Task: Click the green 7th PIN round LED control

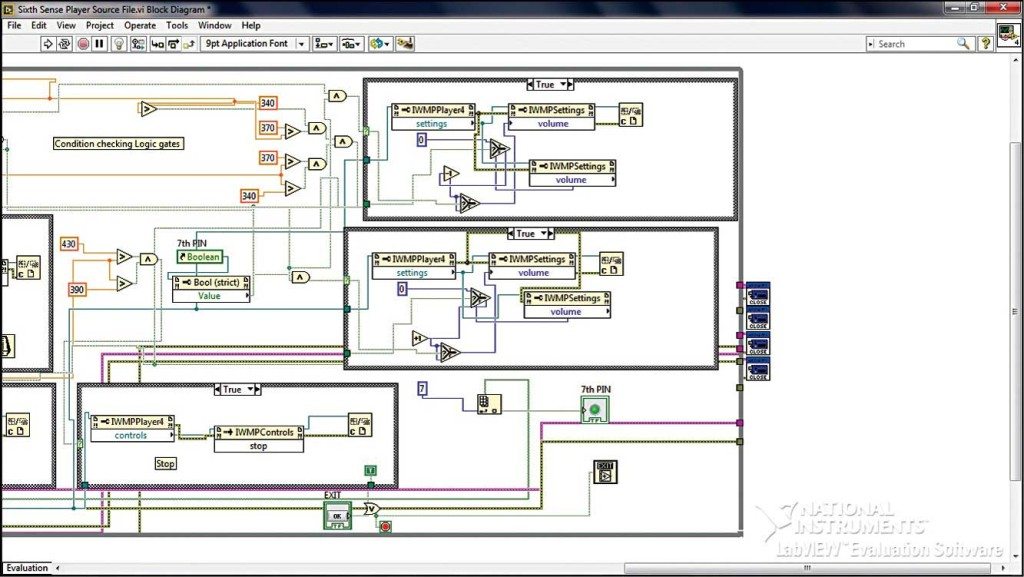Action: tap(596, 408)
